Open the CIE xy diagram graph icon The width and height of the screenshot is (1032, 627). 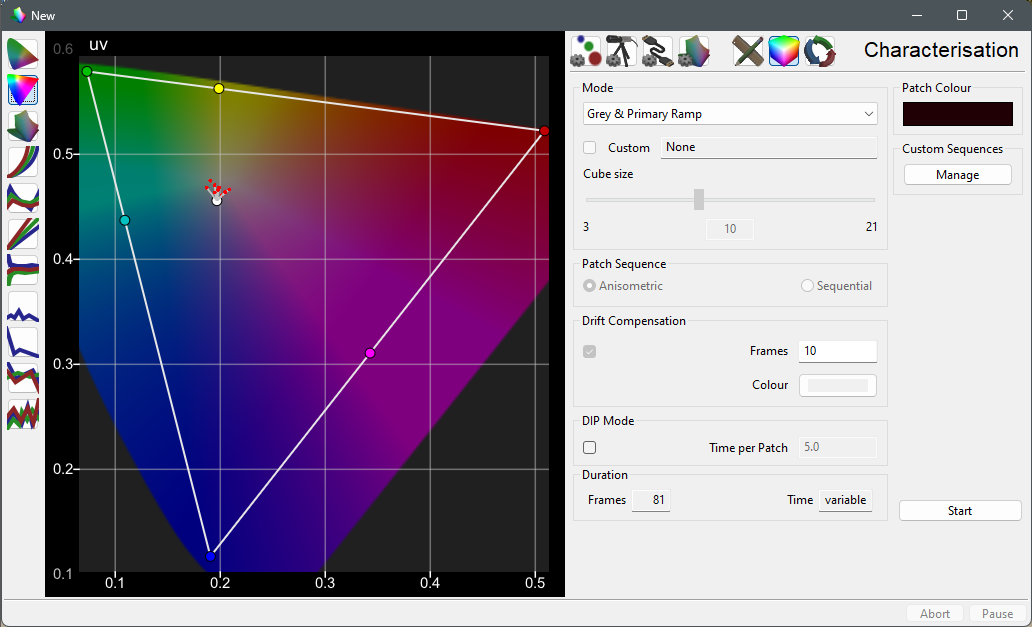pyautogui.click(x=22, y=54)
